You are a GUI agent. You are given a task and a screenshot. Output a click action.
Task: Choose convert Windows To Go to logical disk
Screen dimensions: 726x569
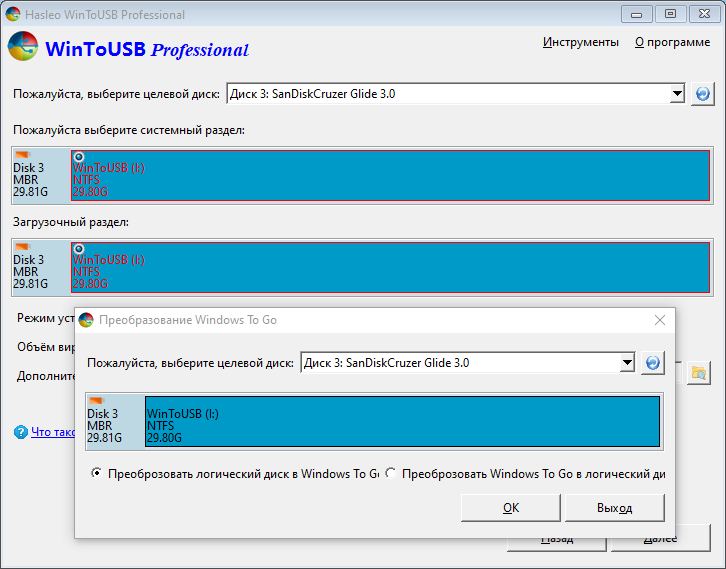point(391,474)
